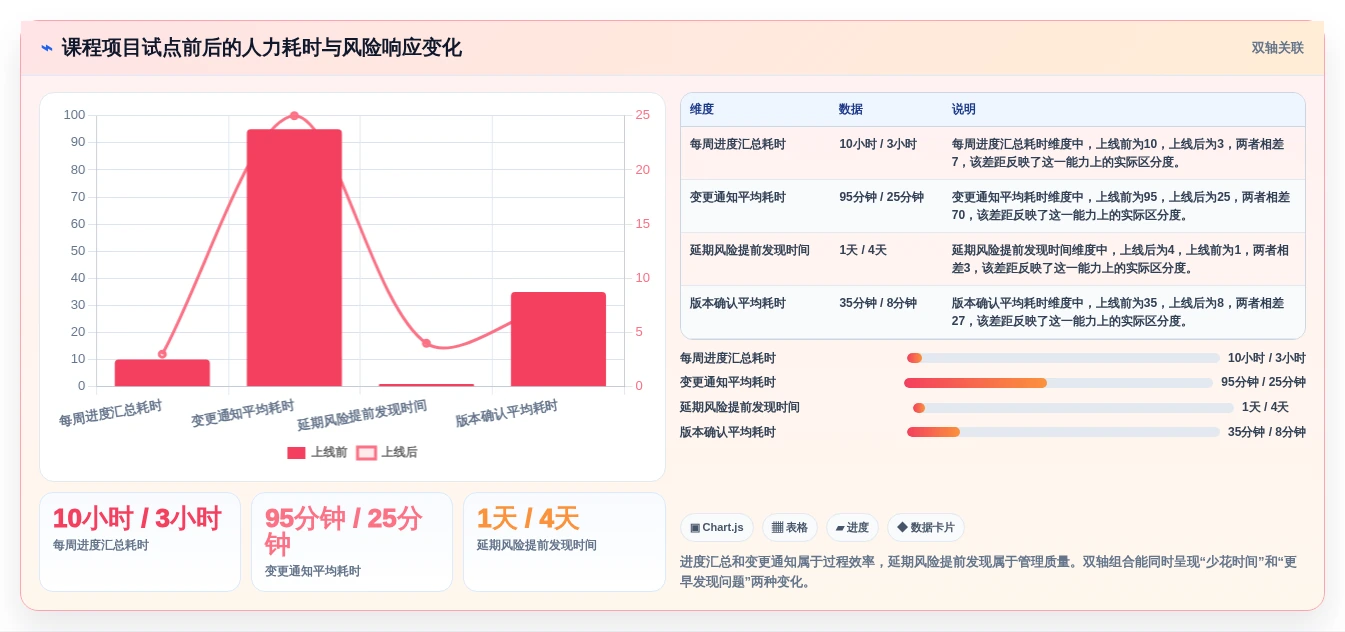Image resolution: width=1345 pixels, height=632 pixels.
Task: Click progress bar for 变更通知平均耗时
Action: coord(1058,383)
